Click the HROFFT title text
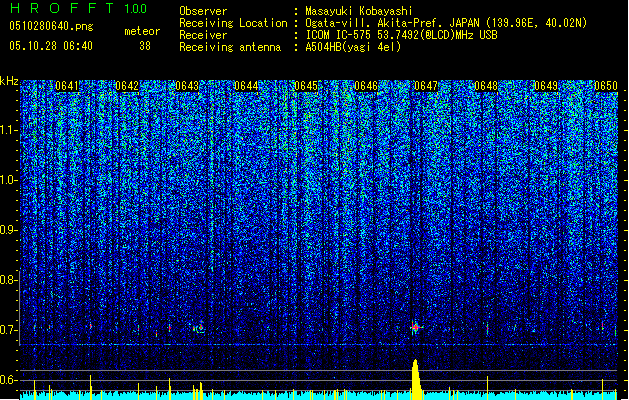 [62, 8]
